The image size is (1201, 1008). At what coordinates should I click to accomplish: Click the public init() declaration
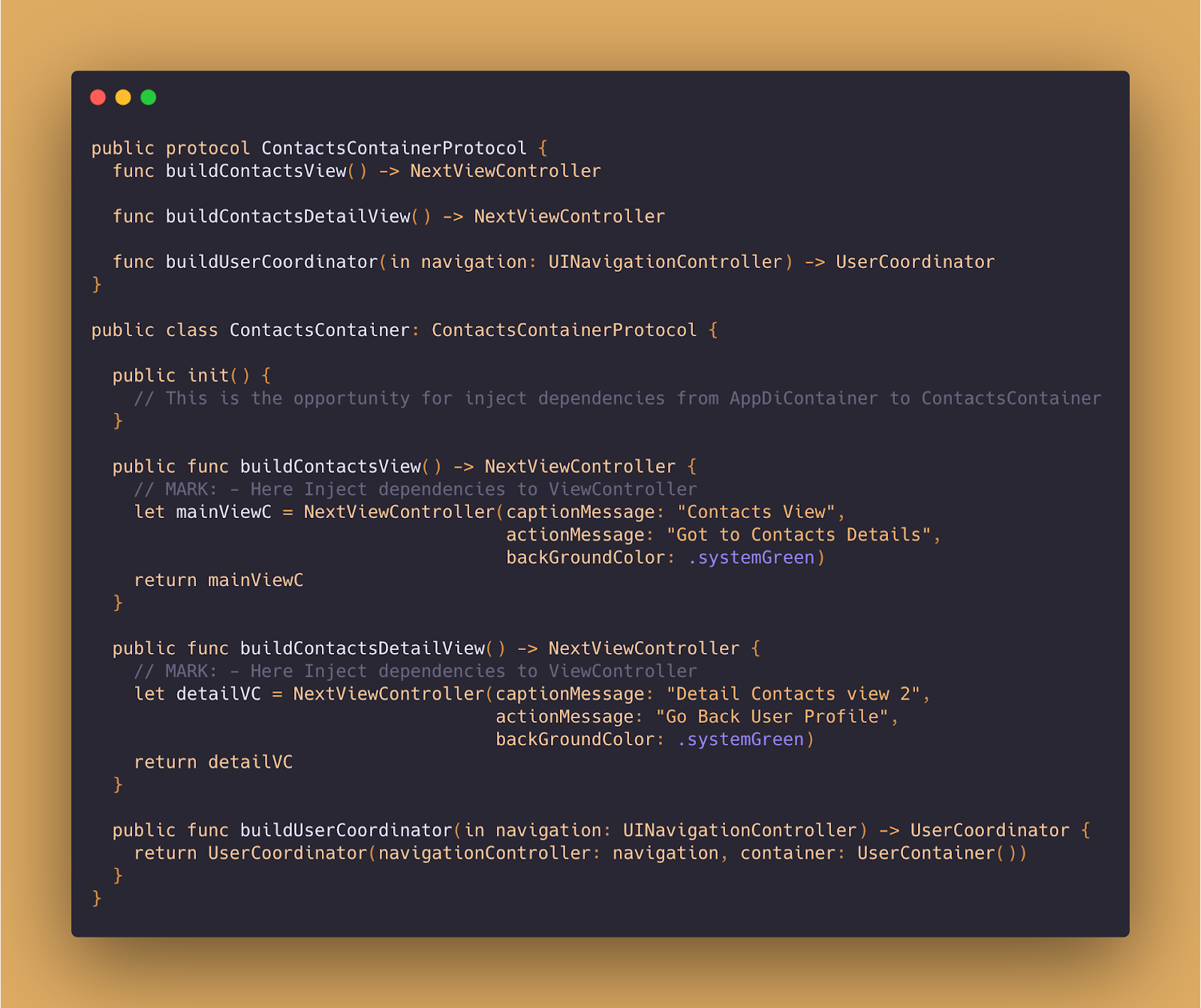[181, 375]
